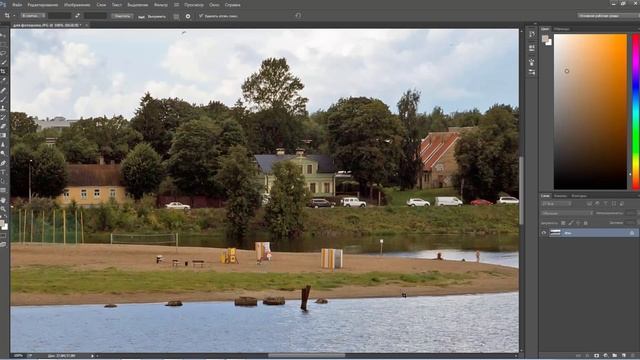Image resolution: width=640 pixels, height=360 pixels.
Task: Open the Изображение menu
Action: [x=77, y=5]
